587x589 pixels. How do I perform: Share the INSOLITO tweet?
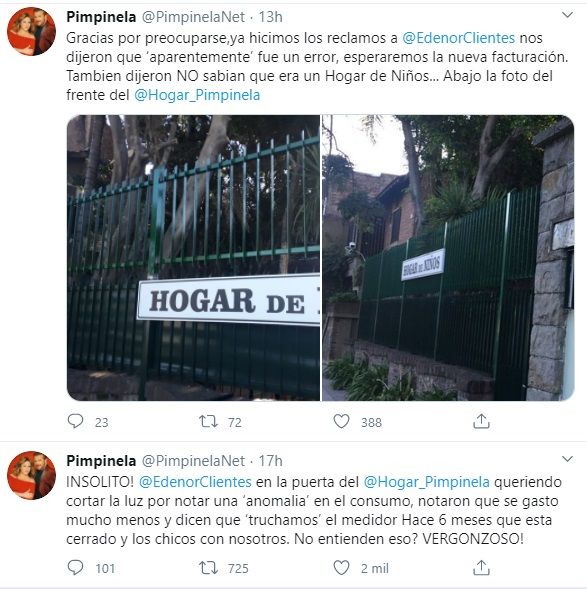click(481, 567)
